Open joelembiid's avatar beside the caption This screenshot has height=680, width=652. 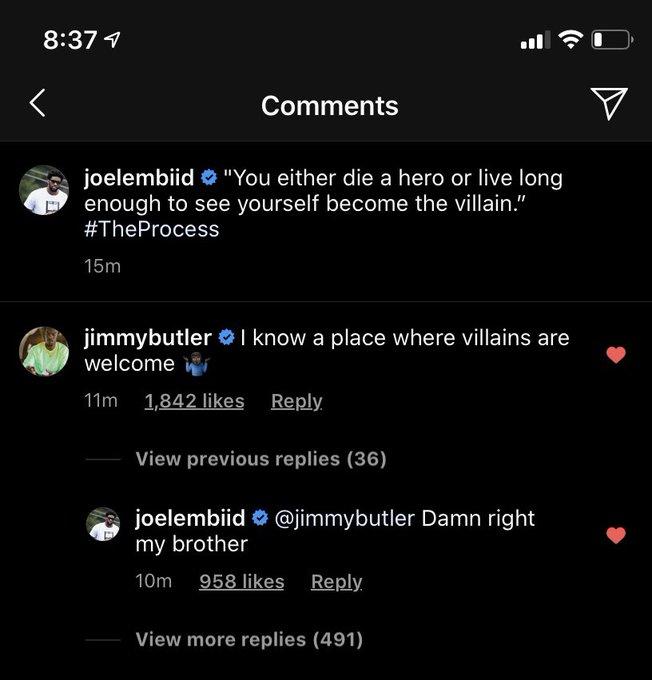[45, 190]
